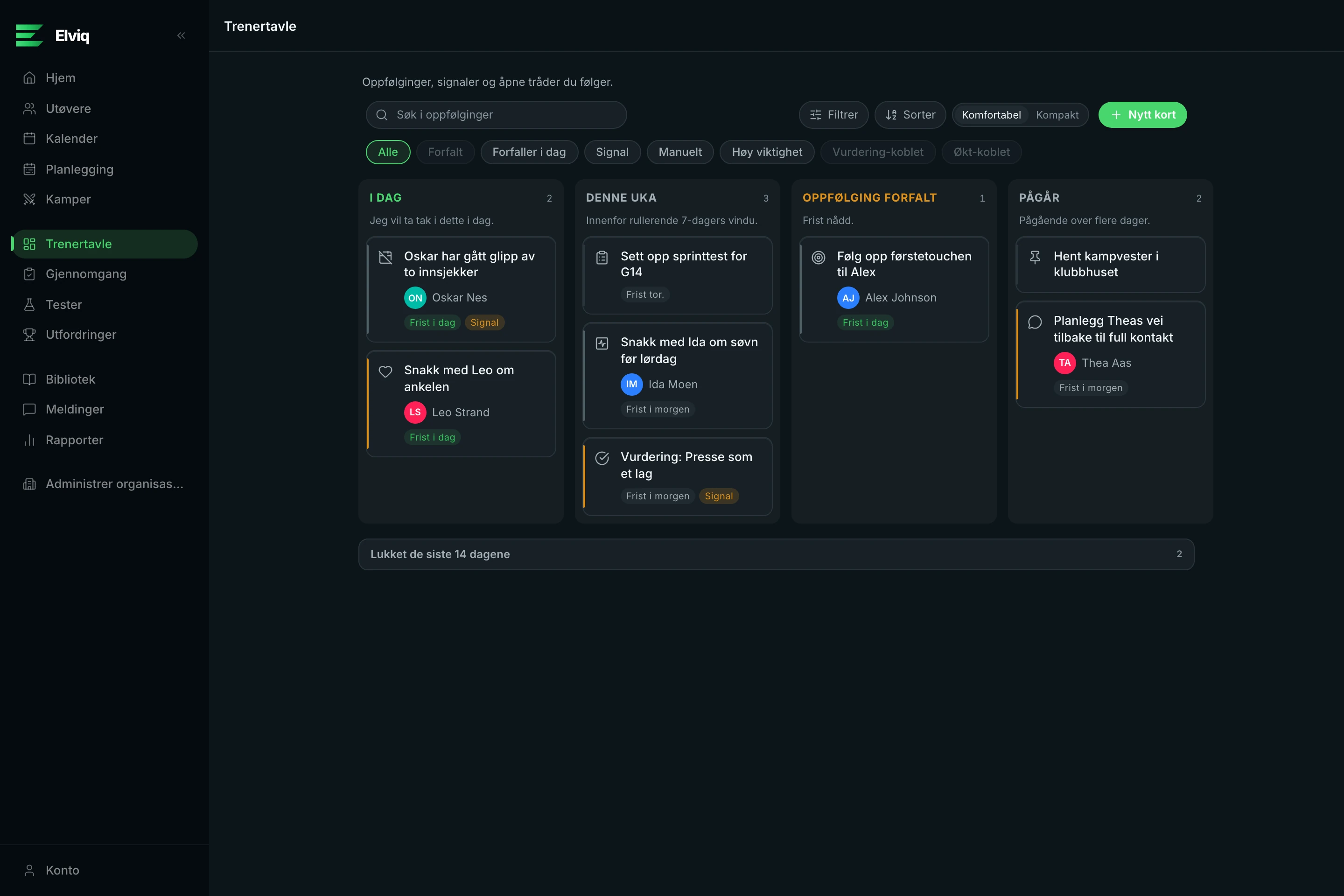Screen dimensions: 1344x896
Task: Toggle the Vurdering-koblet chip
Action: point(878,152)
